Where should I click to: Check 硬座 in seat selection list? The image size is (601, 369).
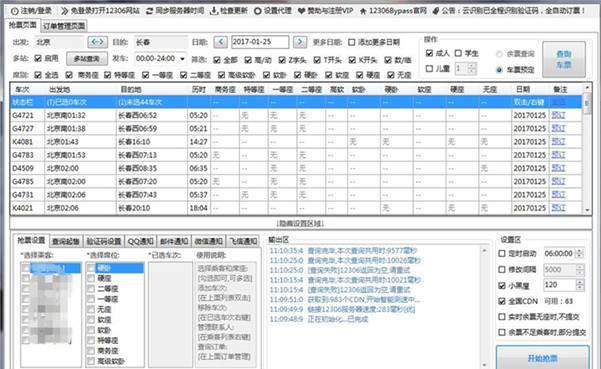(x=91, y=278)
